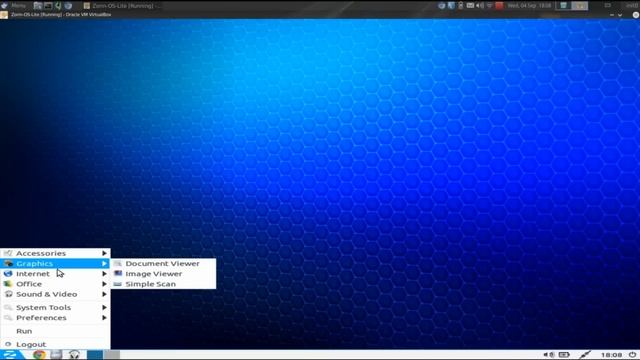Choose Run from the start menu
Viewport: 640px width, 360px height.
[55, 331]
